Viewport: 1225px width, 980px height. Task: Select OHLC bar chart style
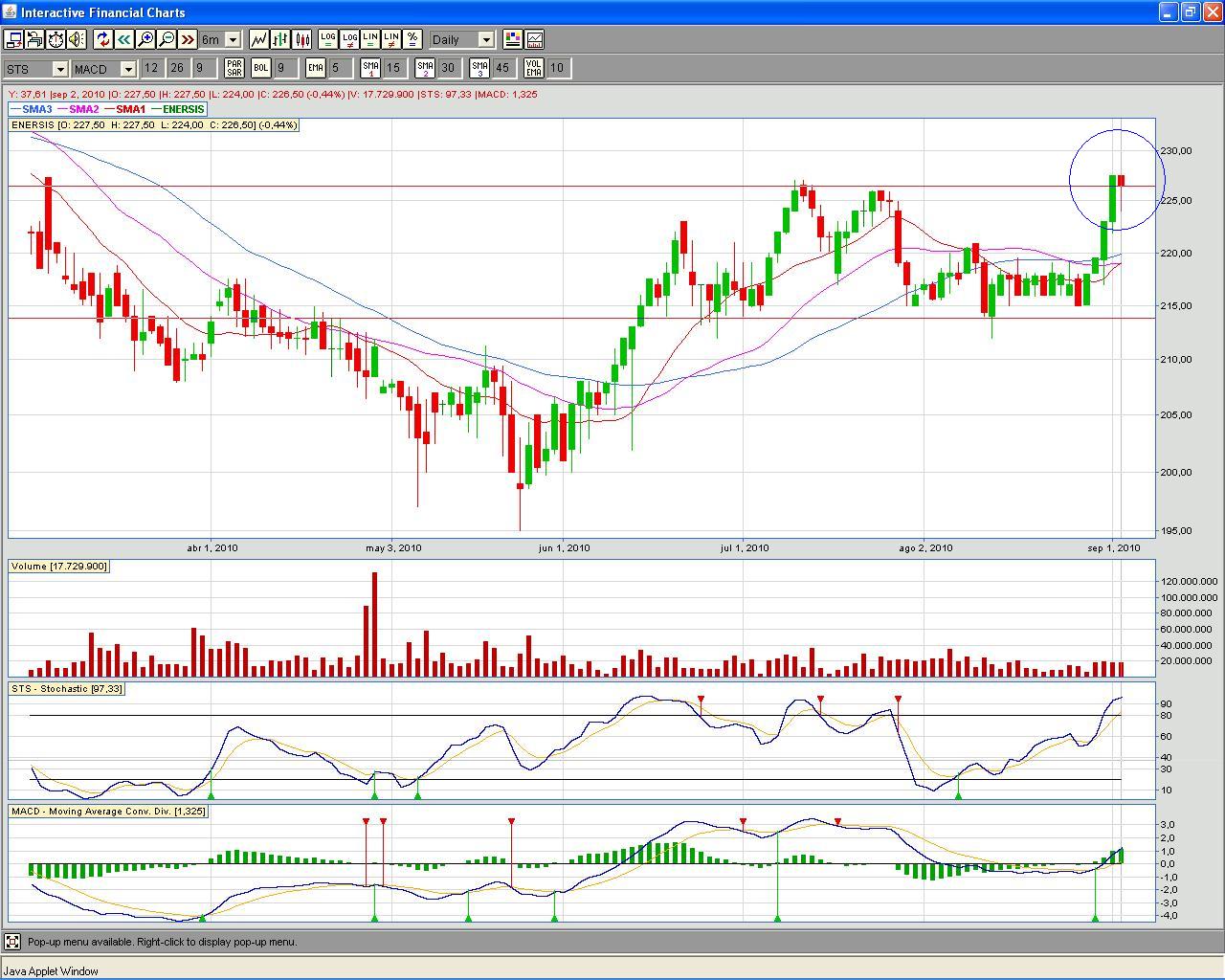point(280,39)
